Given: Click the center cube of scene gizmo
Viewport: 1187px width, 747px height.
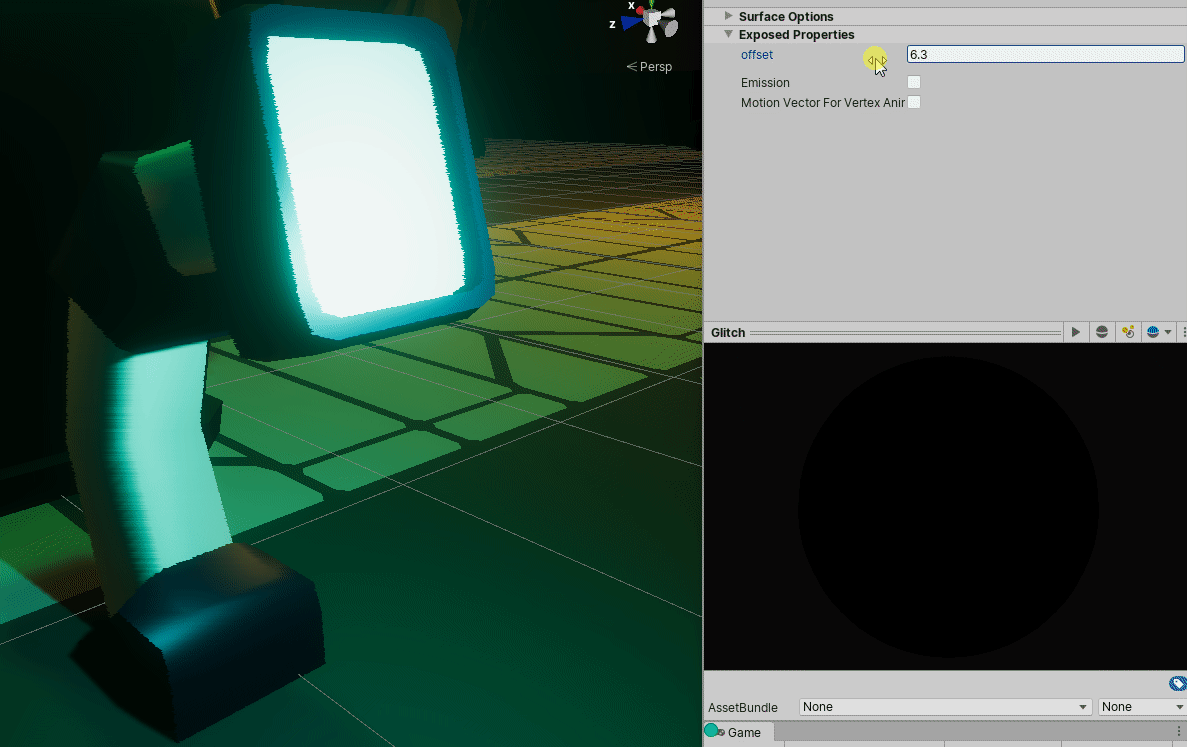Looking at the screenshot, I should 652,18.
